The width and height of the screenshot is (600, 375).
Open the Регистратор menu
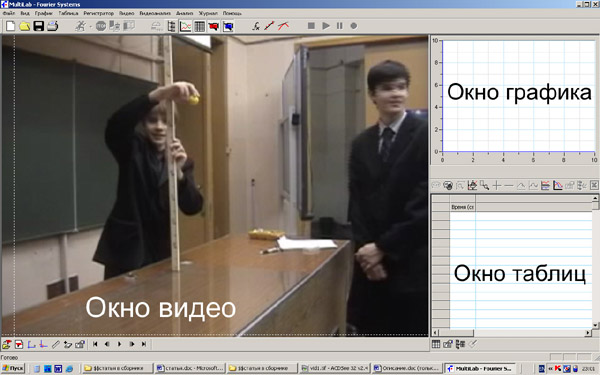[99, 13]
